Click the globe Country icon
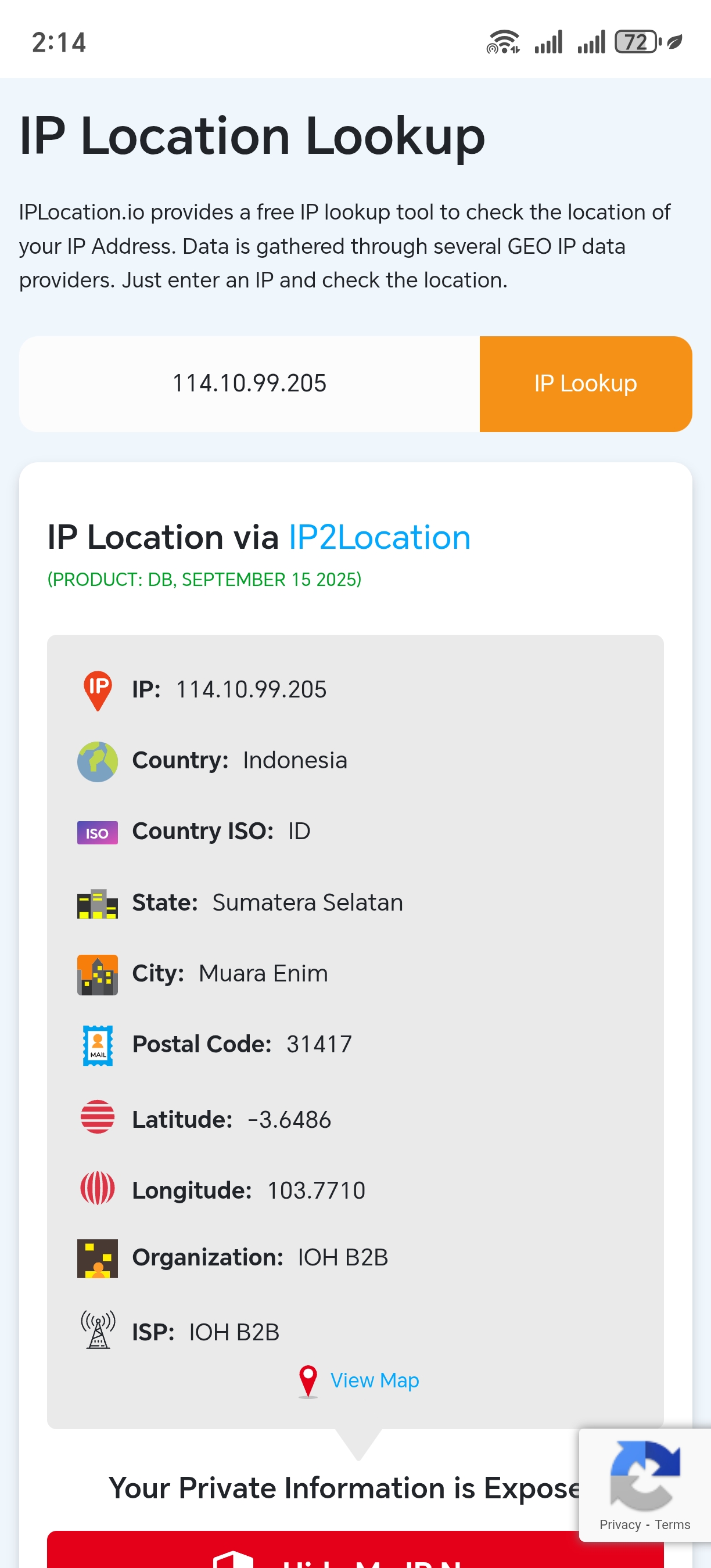The height and width of the screenshot is (1568, 711). click(x=98, y=761)
